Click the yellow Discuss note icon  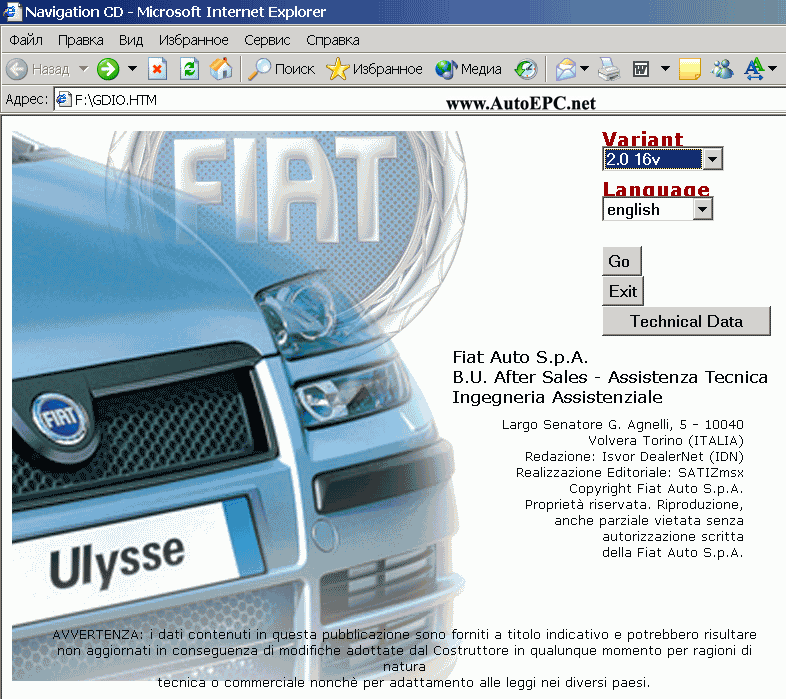[690, 69]
